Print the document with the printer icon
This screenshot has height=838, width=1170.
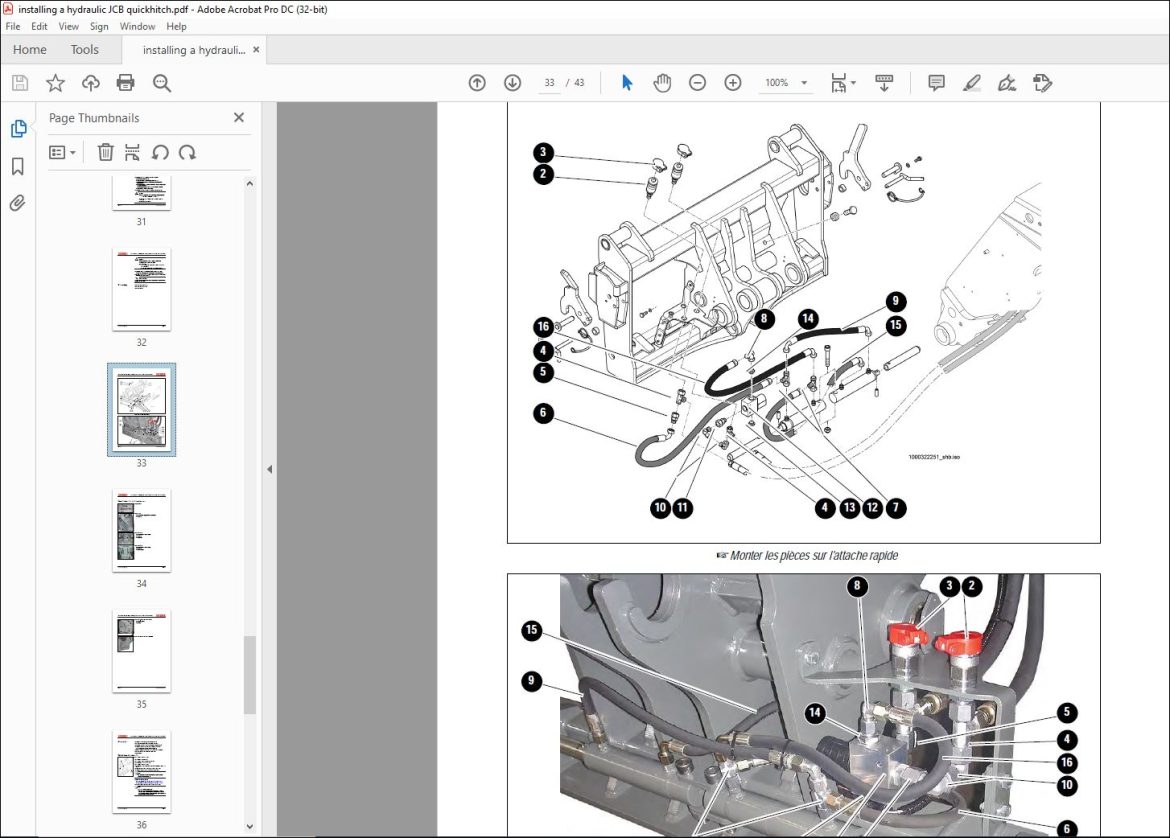(125, 83)
